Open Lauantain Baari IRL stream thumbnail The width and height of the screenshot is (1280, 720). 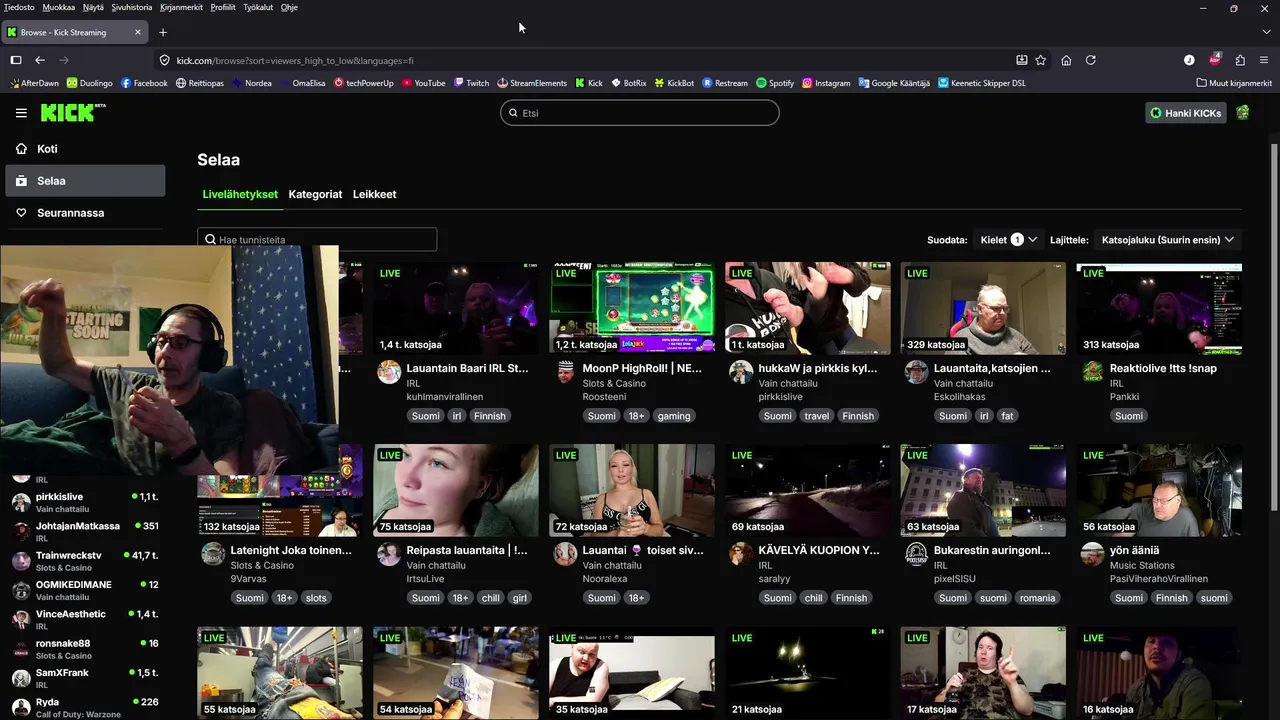pos(456,308)
